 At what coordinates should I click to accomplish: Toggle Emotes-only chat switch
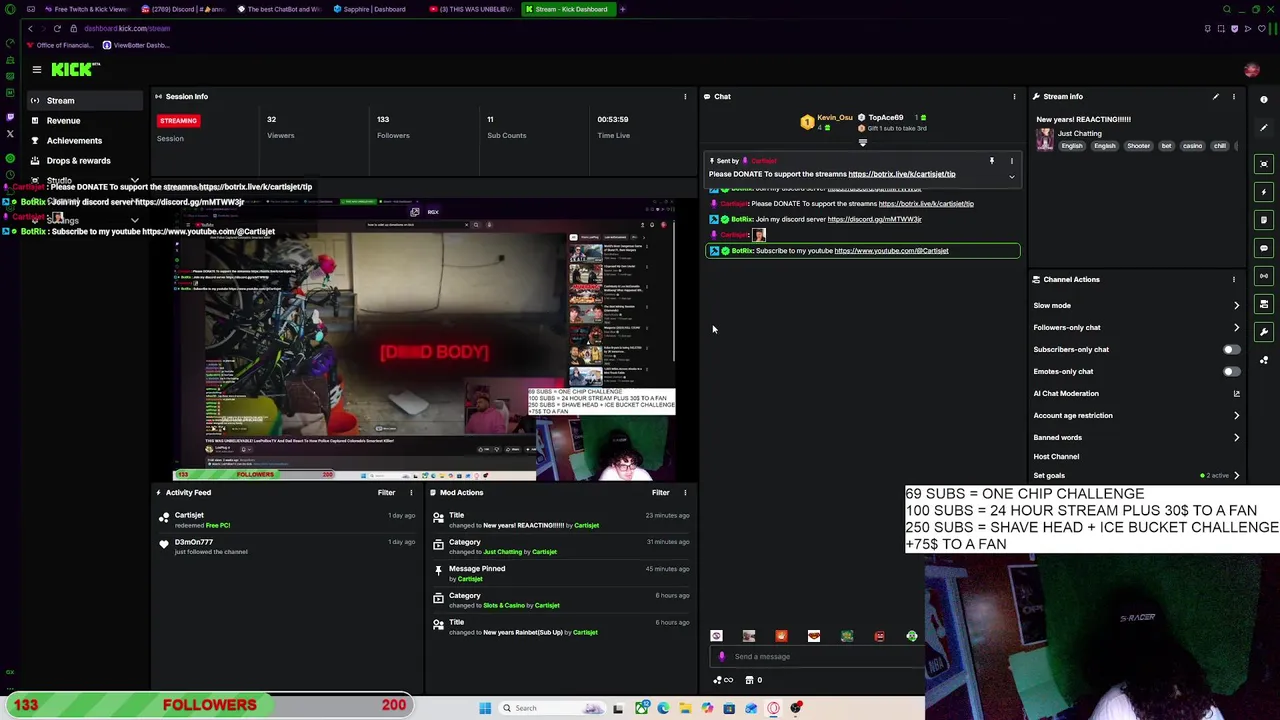(x=1231, y=372)
